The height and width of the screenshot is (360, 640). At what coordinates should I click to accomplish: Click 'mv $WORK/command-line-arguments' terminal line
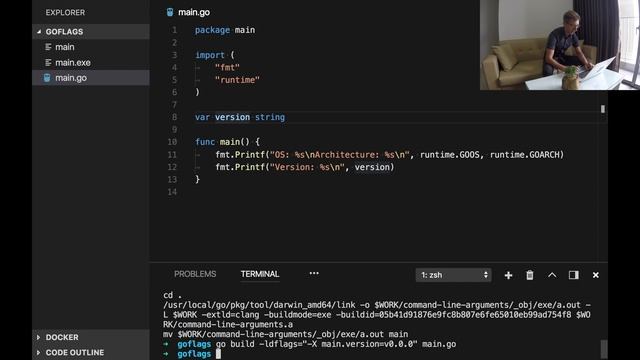(x=285, y=334)
